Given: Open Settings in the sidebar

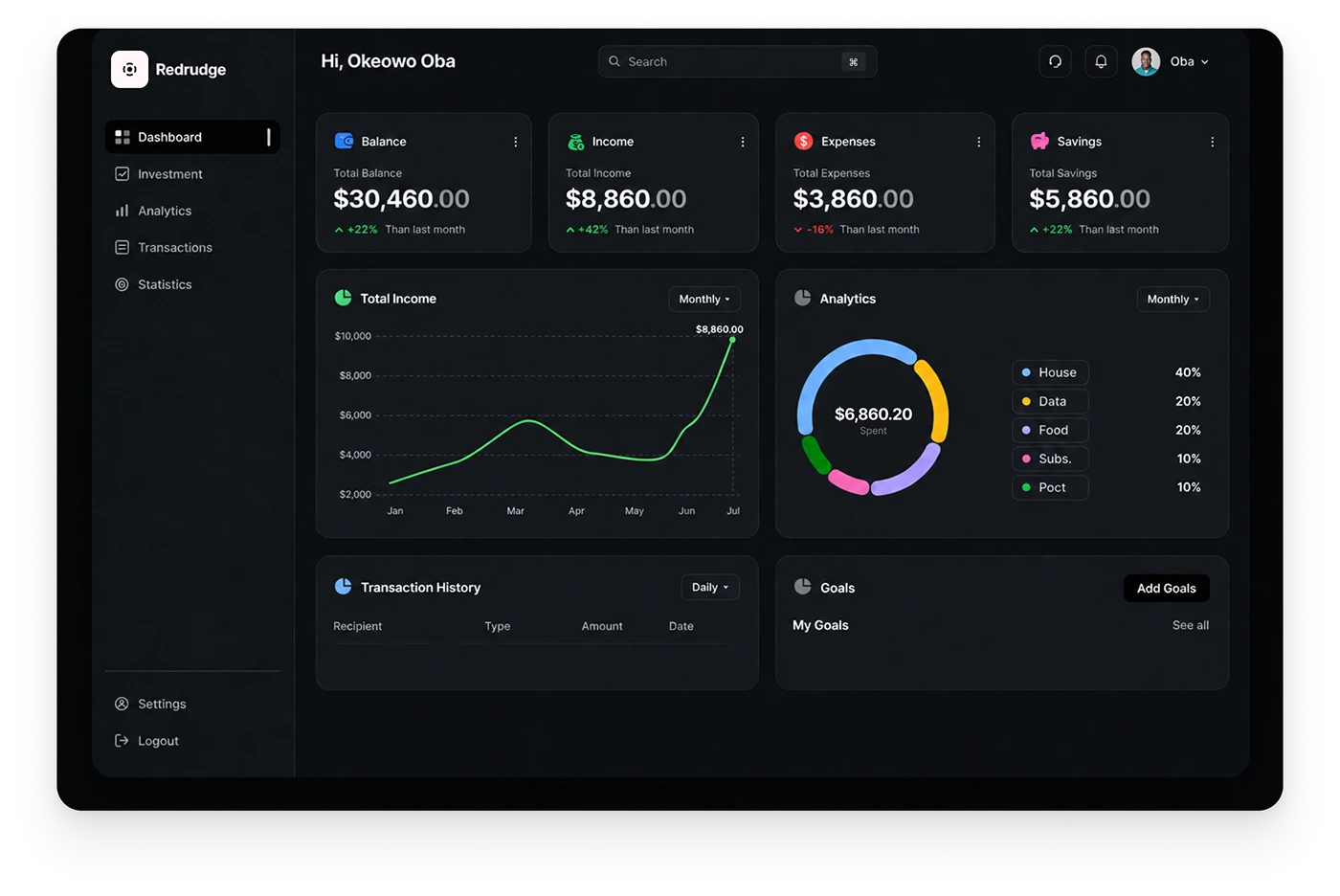Looking at the screenshot, I should [150, 704].
